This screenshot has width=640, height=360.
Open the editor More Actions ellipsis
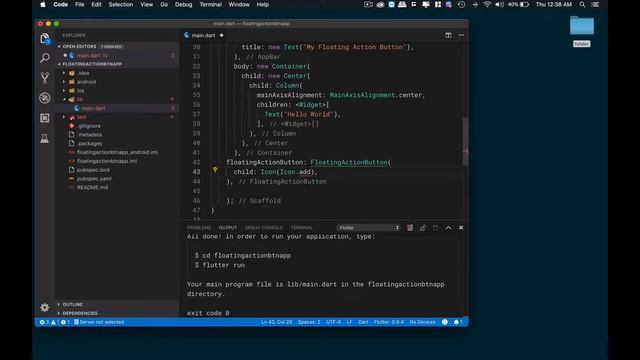click(461, 35)
